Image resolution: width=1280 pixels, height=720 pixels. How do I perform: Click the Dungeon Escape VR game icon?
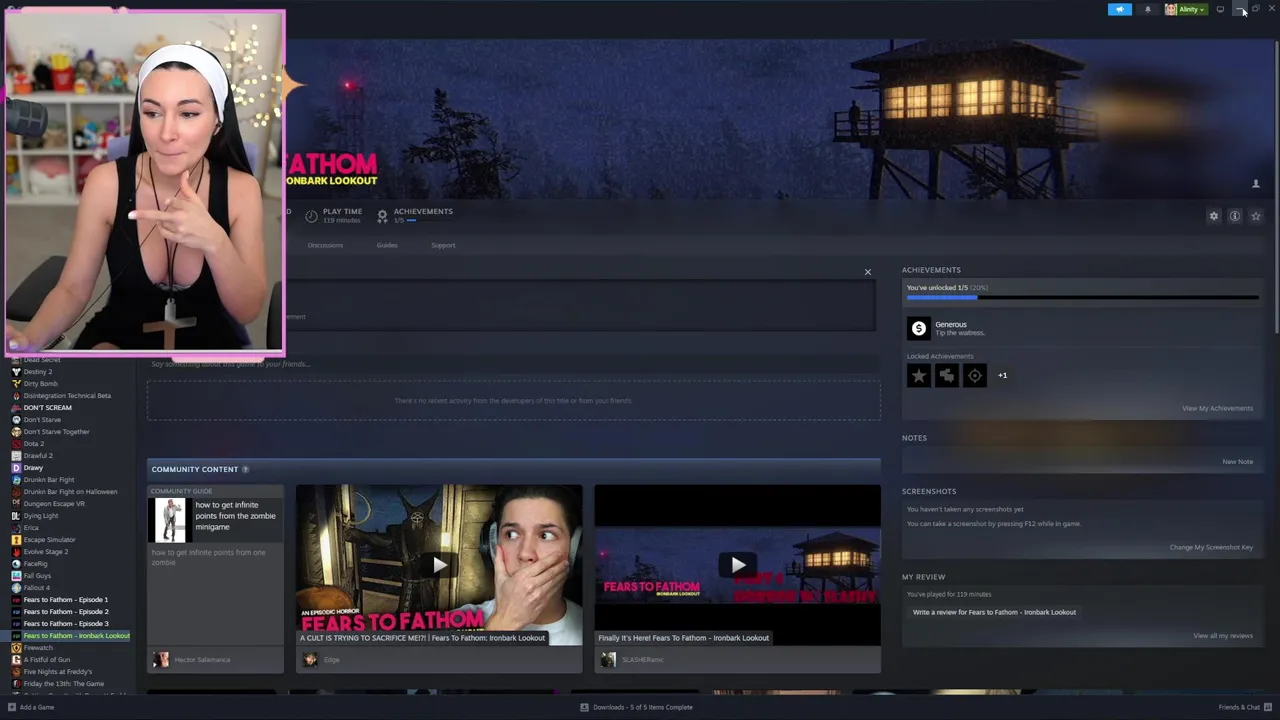tap(16, 504)
